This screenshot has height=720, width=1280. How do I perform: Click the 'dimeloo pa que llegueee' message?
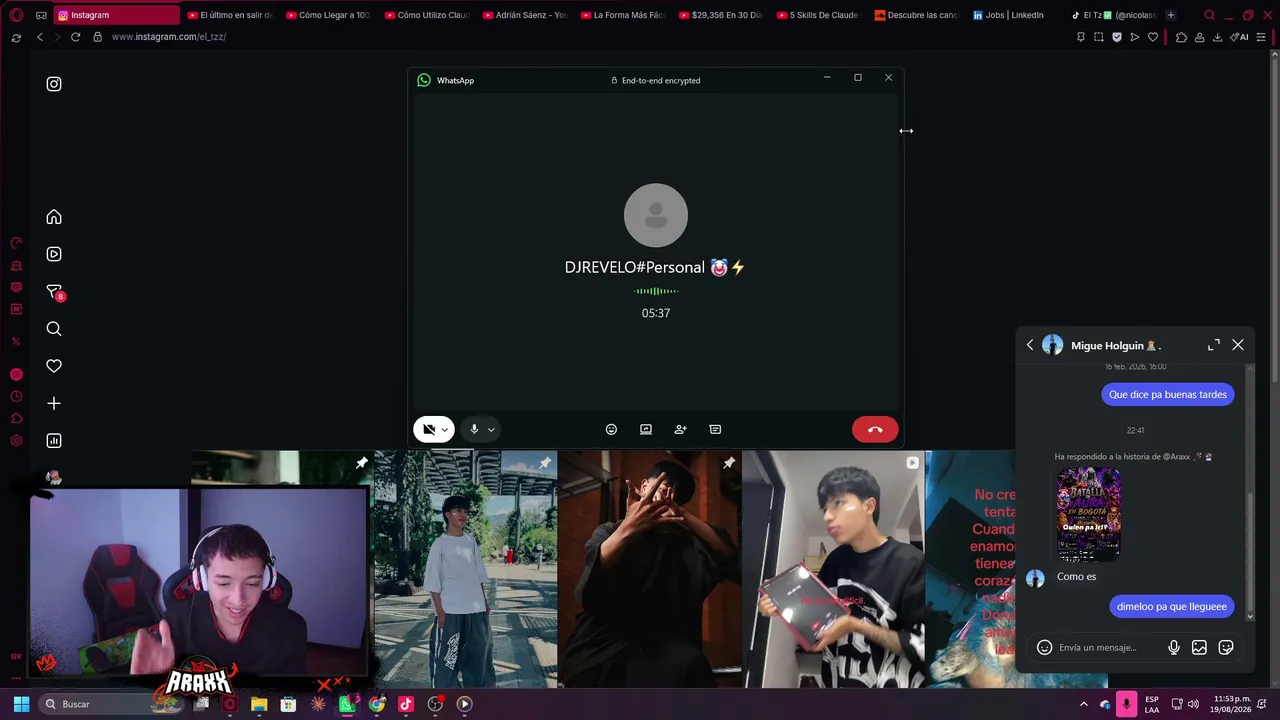tap(1172, 607)
